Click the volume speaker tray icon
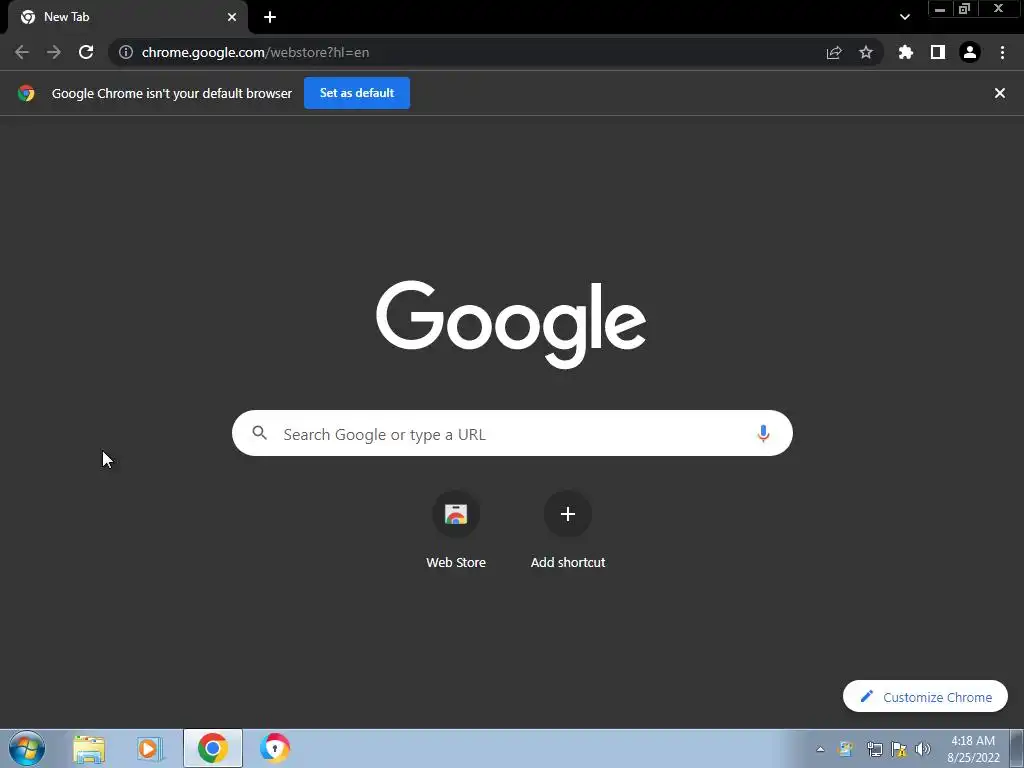Screen dimensions: 1024x768 [923, 749]
